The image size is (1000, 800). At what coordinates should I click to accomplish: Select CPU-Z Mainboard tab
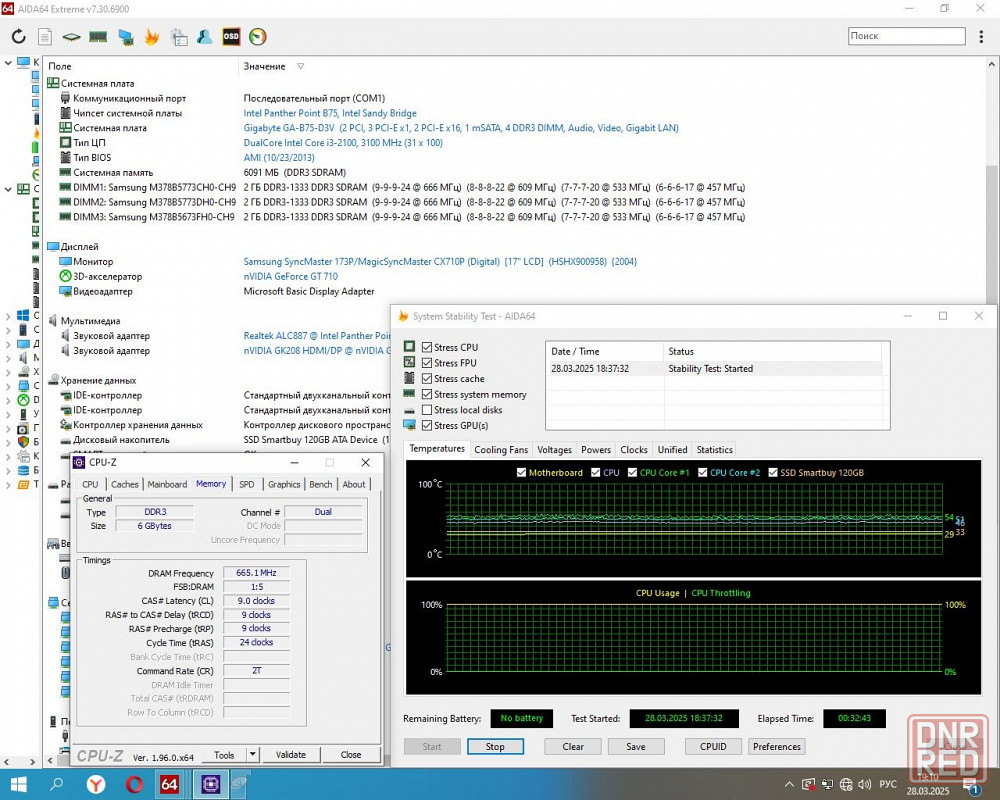(x=167, y=484)
